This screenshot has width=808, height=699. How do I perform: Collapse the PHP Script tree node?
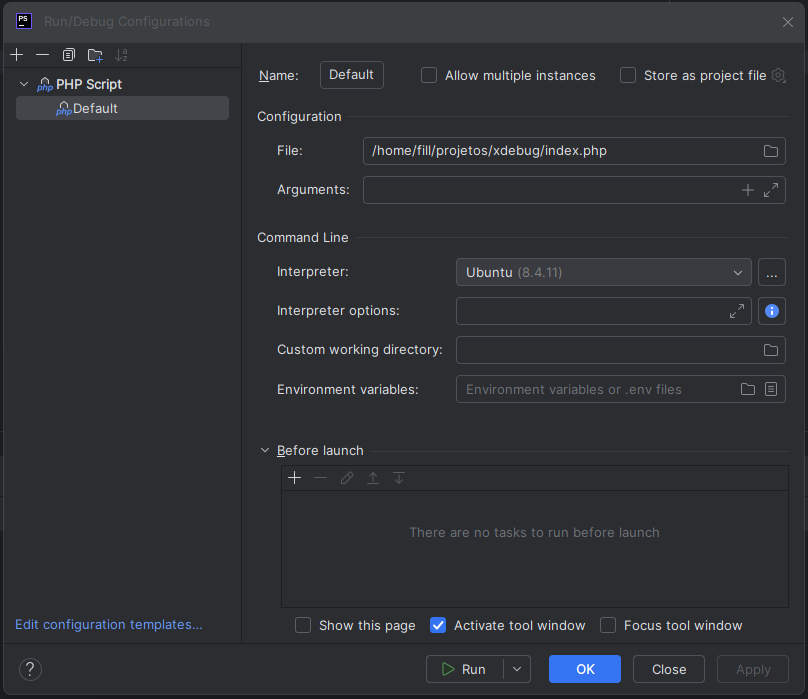click(24, 85)
